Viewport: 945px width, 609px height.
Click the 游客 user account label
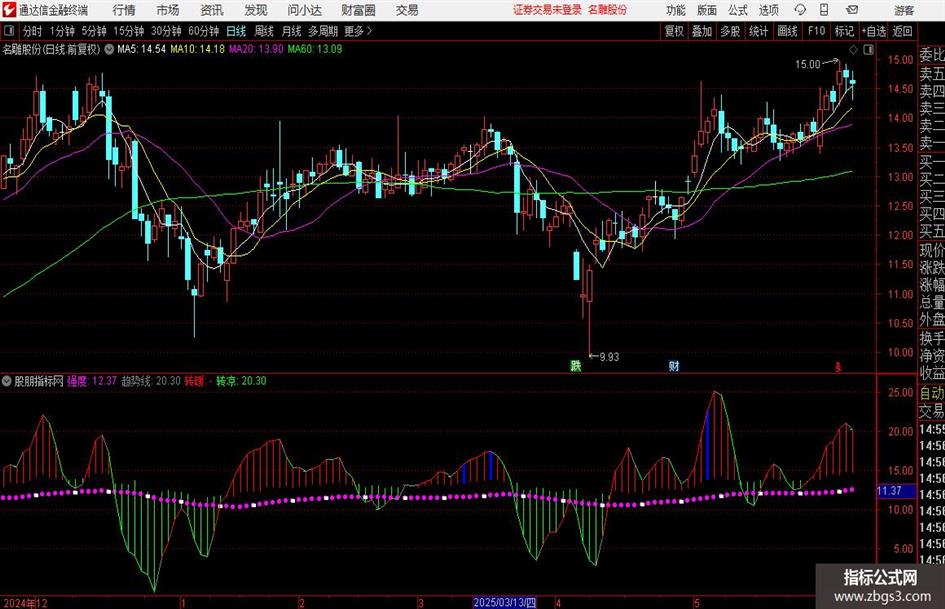(904, 10)
